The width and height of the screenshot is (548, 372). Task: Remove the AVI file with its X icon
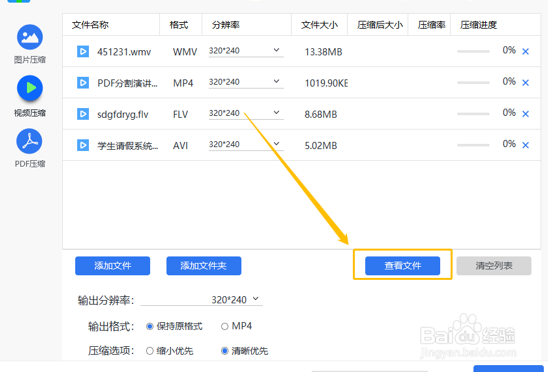coord(525,145)
